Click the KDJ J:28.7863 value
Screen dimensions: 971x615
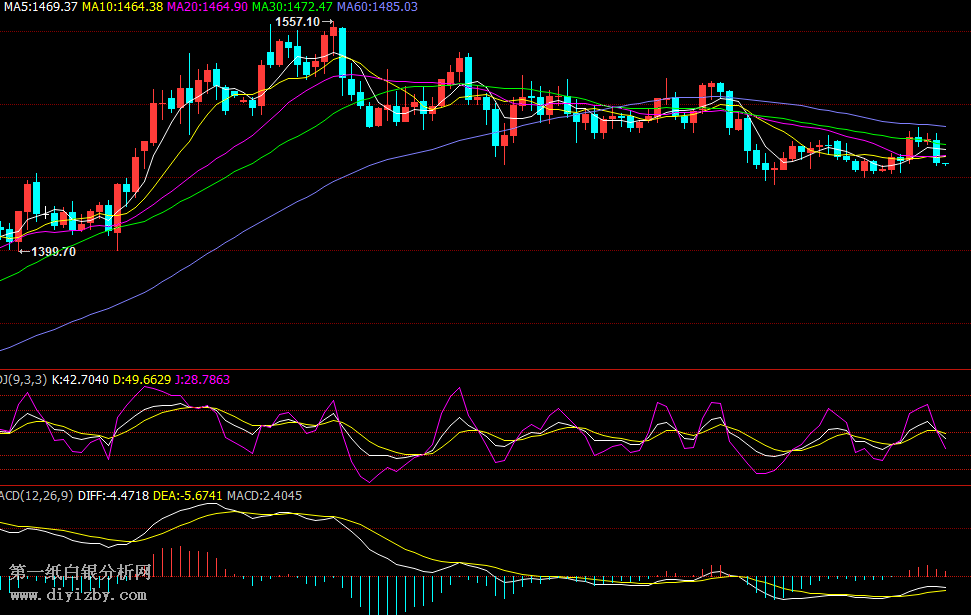[202, 380]
